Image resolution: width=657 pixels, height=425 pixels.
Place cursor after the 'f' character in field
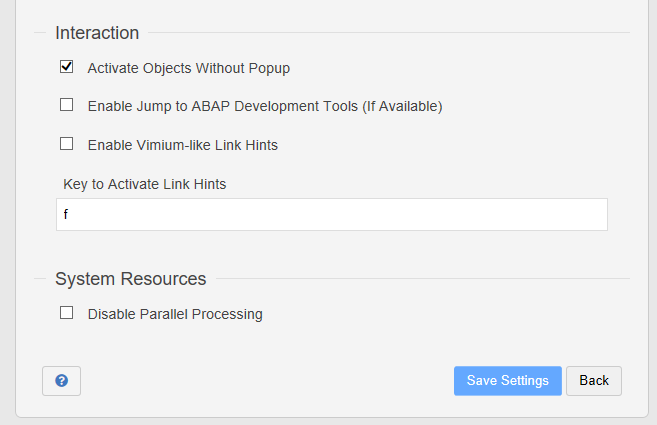pos(69,215)
